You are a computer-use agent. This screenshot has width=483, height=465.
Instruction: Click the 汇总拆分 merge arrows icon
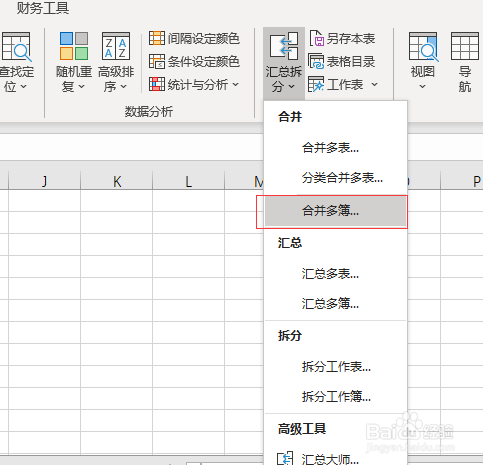tap(284, 46)
